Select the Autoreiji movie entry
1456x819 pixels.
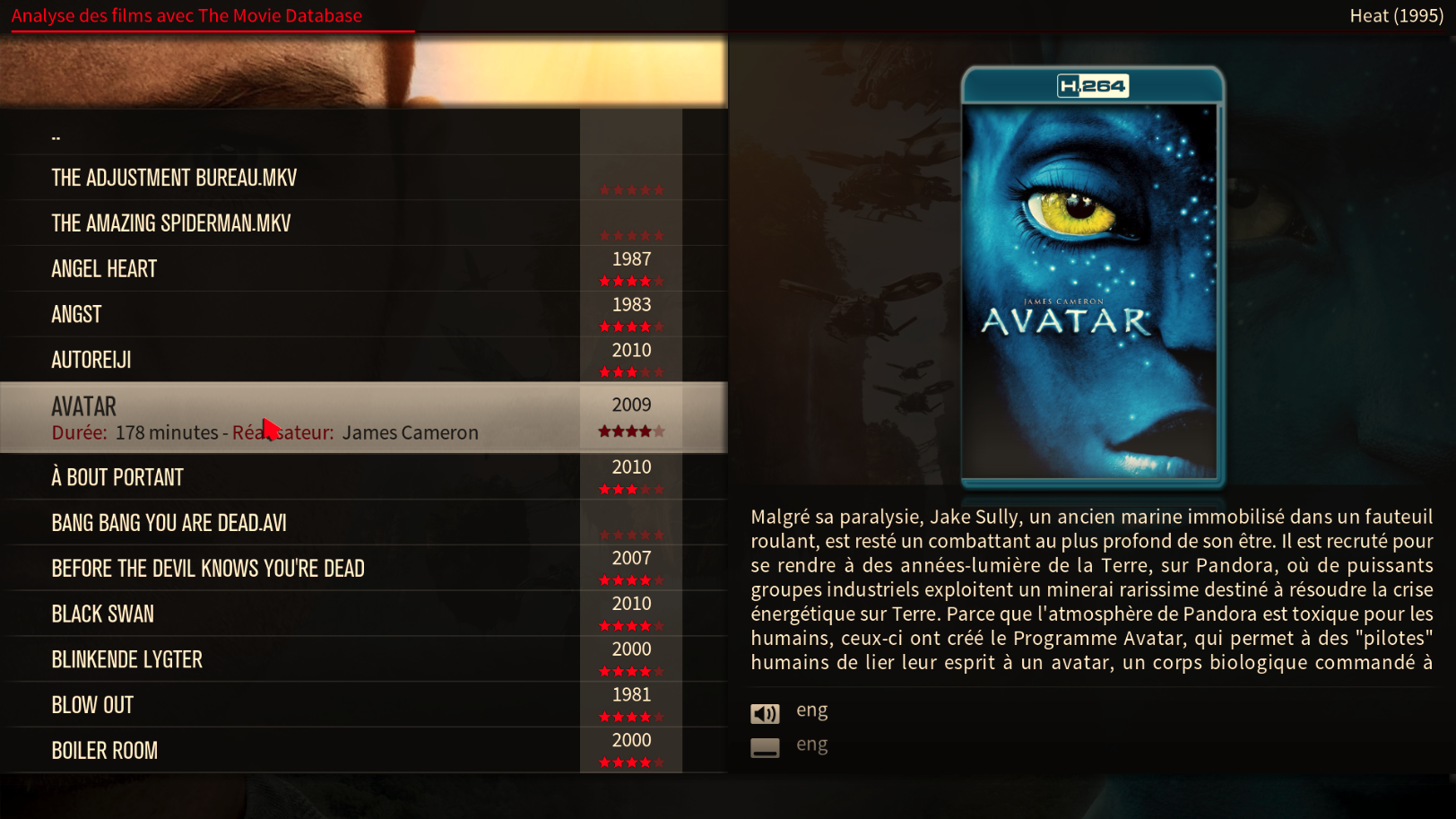[x=363, y=360]
